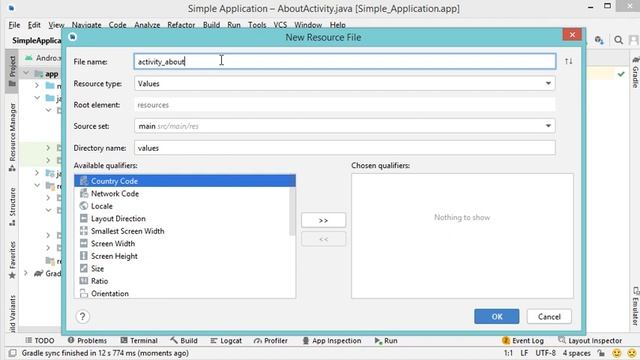Image resolution: width=640 pixels, height=360 pixels.
Task: Open the Resource Manager side tab
Action: 12,137
